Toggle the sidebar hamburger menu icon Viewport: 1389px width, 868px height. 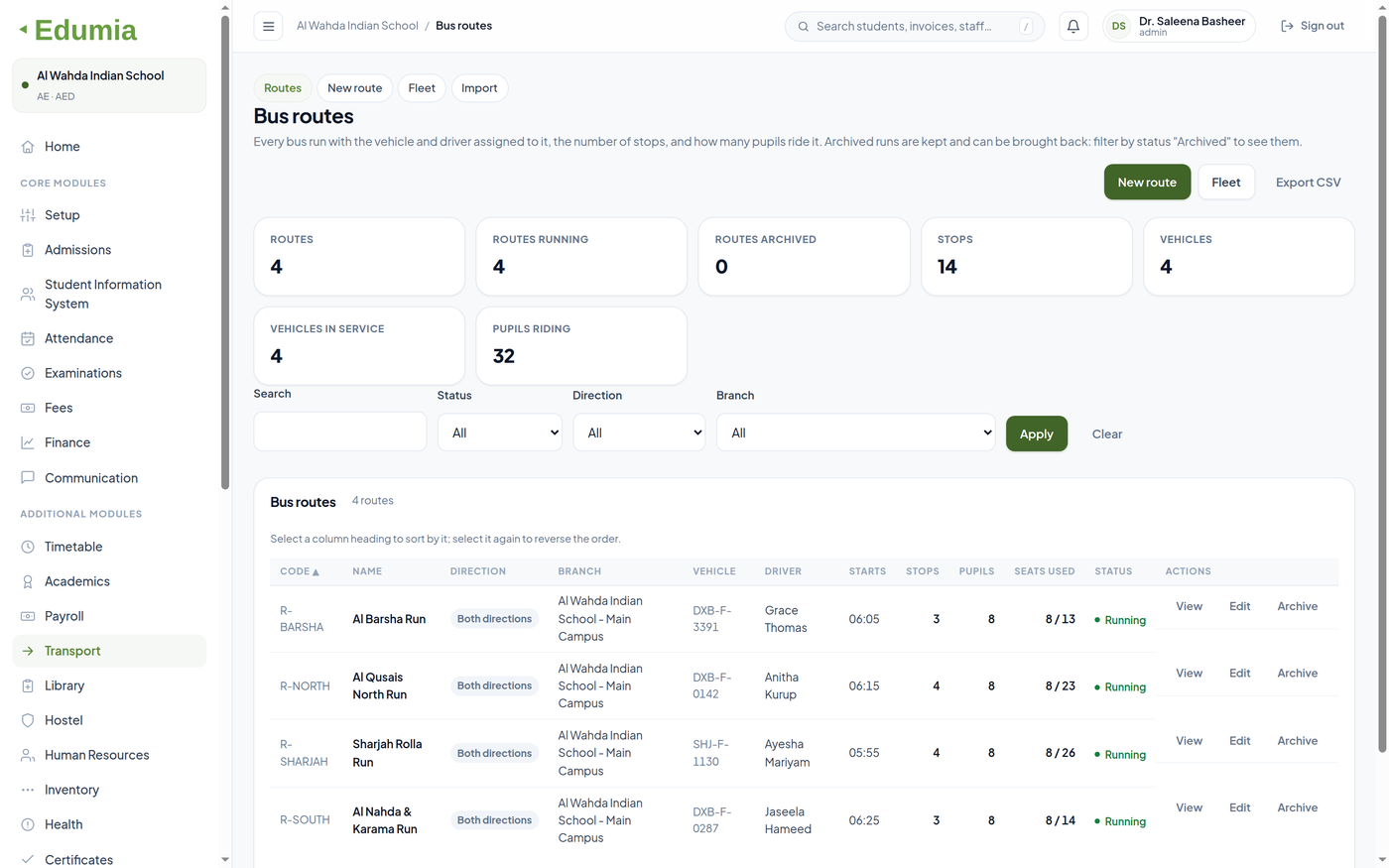[x=268, y=26]
